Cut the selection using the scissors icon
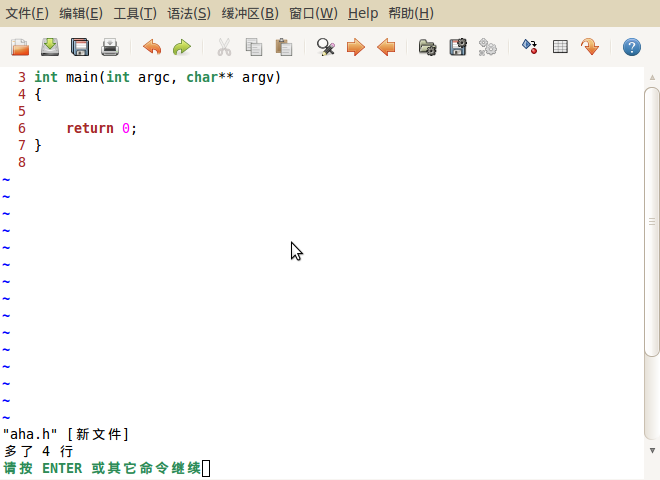Image resolution: width=660 pixels, height=480 pixels. [x=224, y=47]
